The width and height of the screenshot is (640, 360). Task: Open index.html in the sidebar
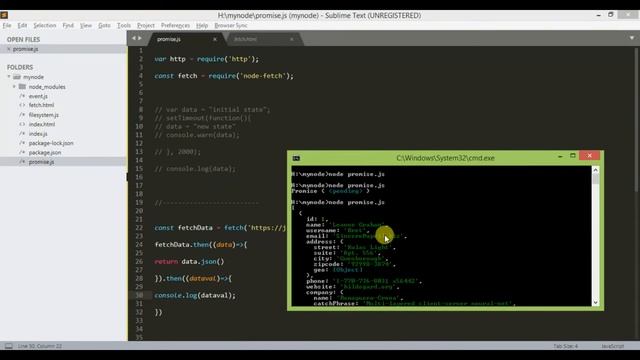tap(42, 124)
